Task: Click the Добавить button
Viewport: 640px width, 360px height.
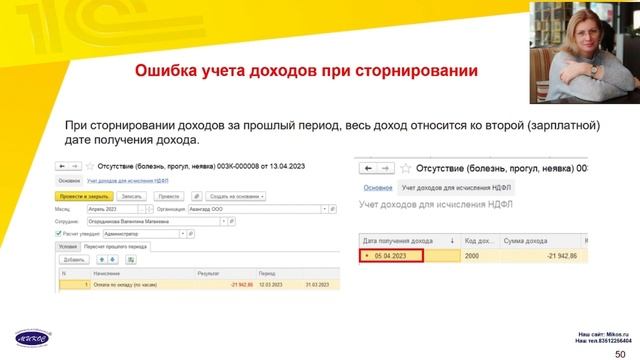Action: (x=74, y=260)
